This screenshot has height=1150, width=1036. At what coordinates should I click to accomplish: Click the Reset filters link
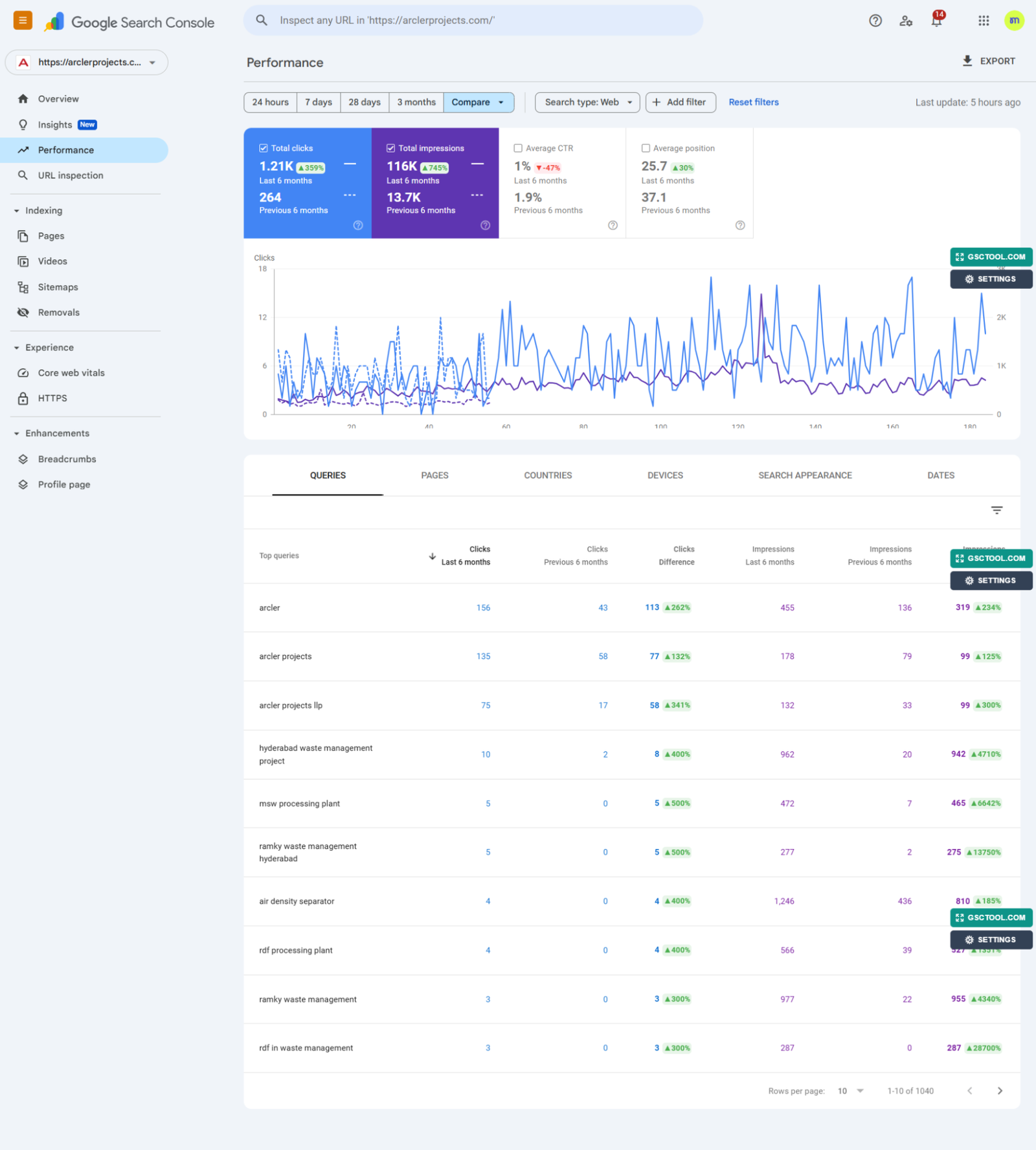tap(753, 102)
